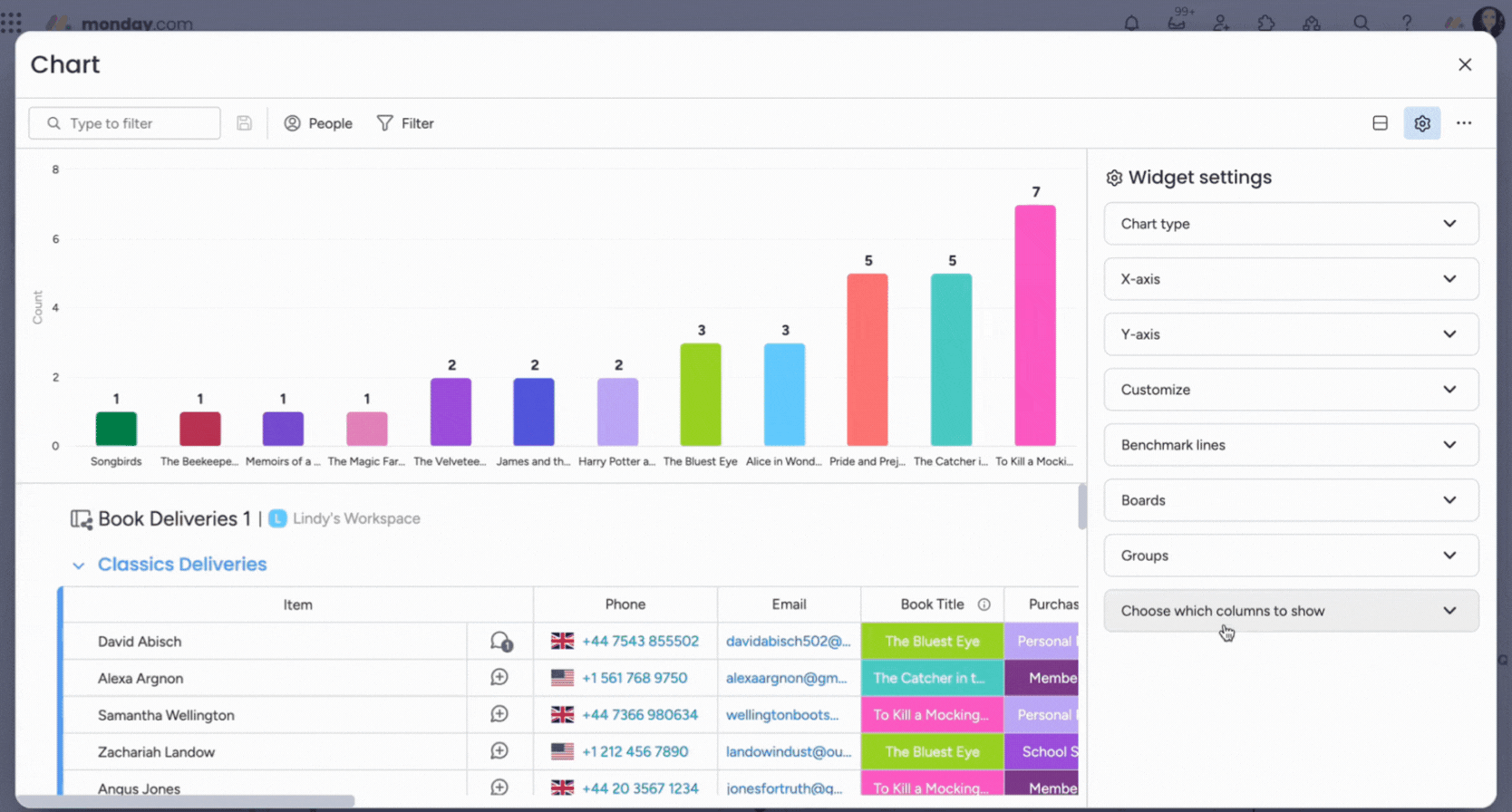Viewport: 1512px width, 812px height.
Task: Click David Abisch's phone number link
Action: tap(640, 642)
